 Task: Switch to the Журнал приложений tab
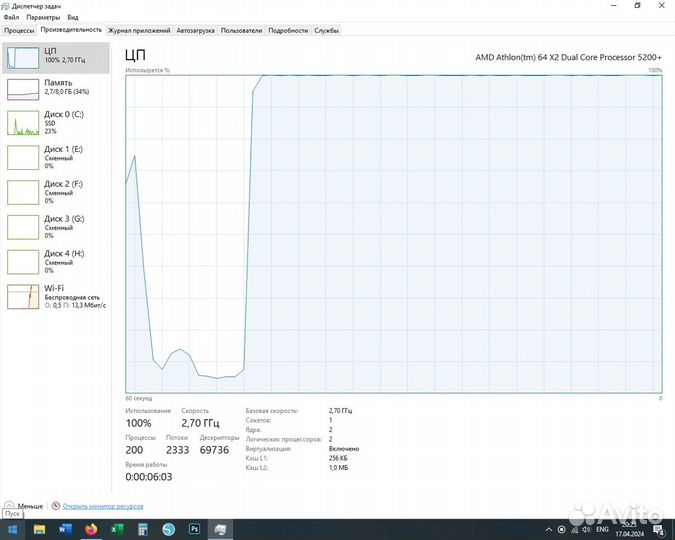point(139,30)
